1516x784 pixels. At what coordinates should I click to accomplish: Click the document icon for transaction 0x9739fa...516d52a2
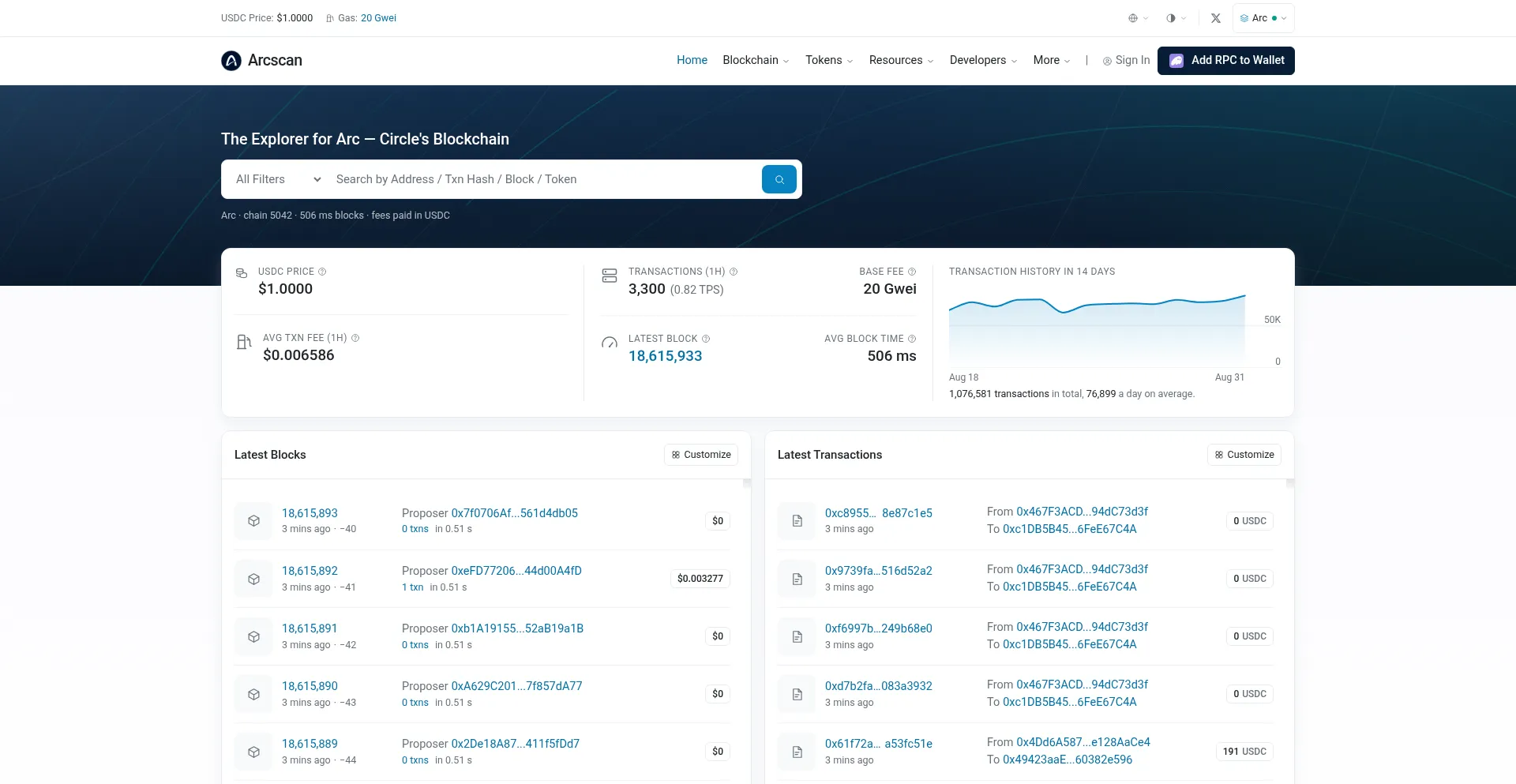797,579
